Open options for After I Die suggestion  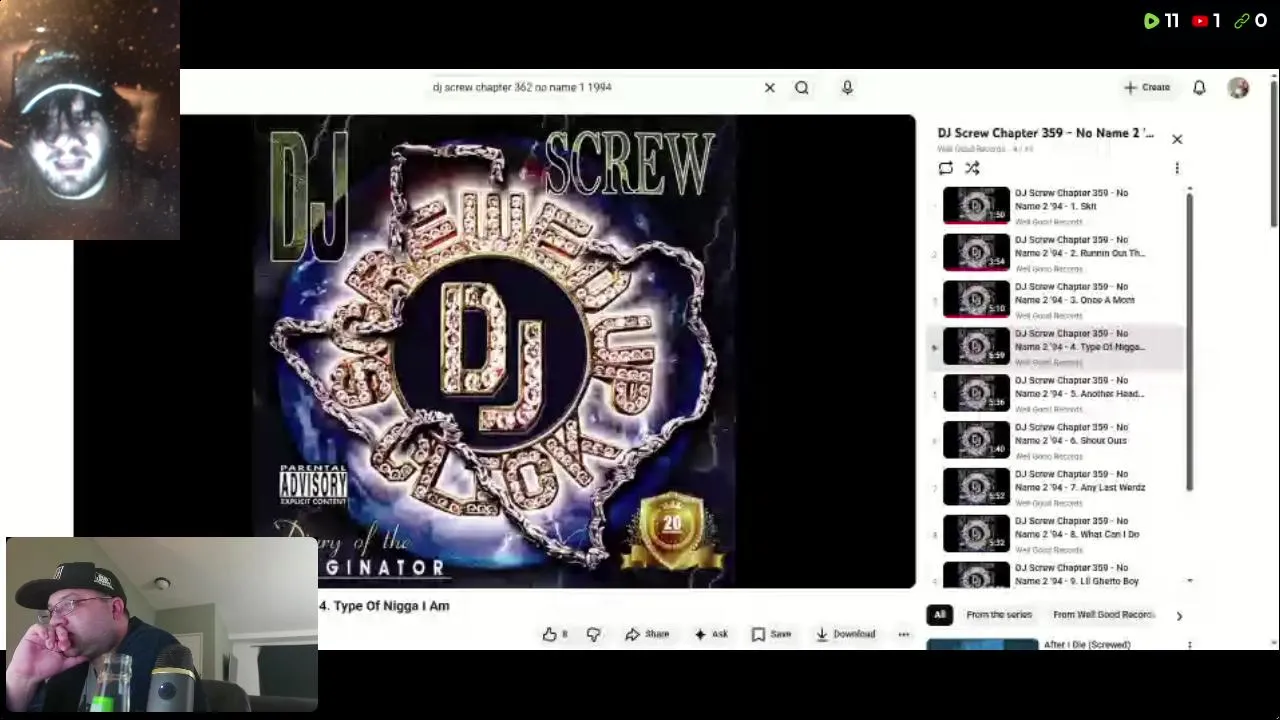coord(1189,645)
